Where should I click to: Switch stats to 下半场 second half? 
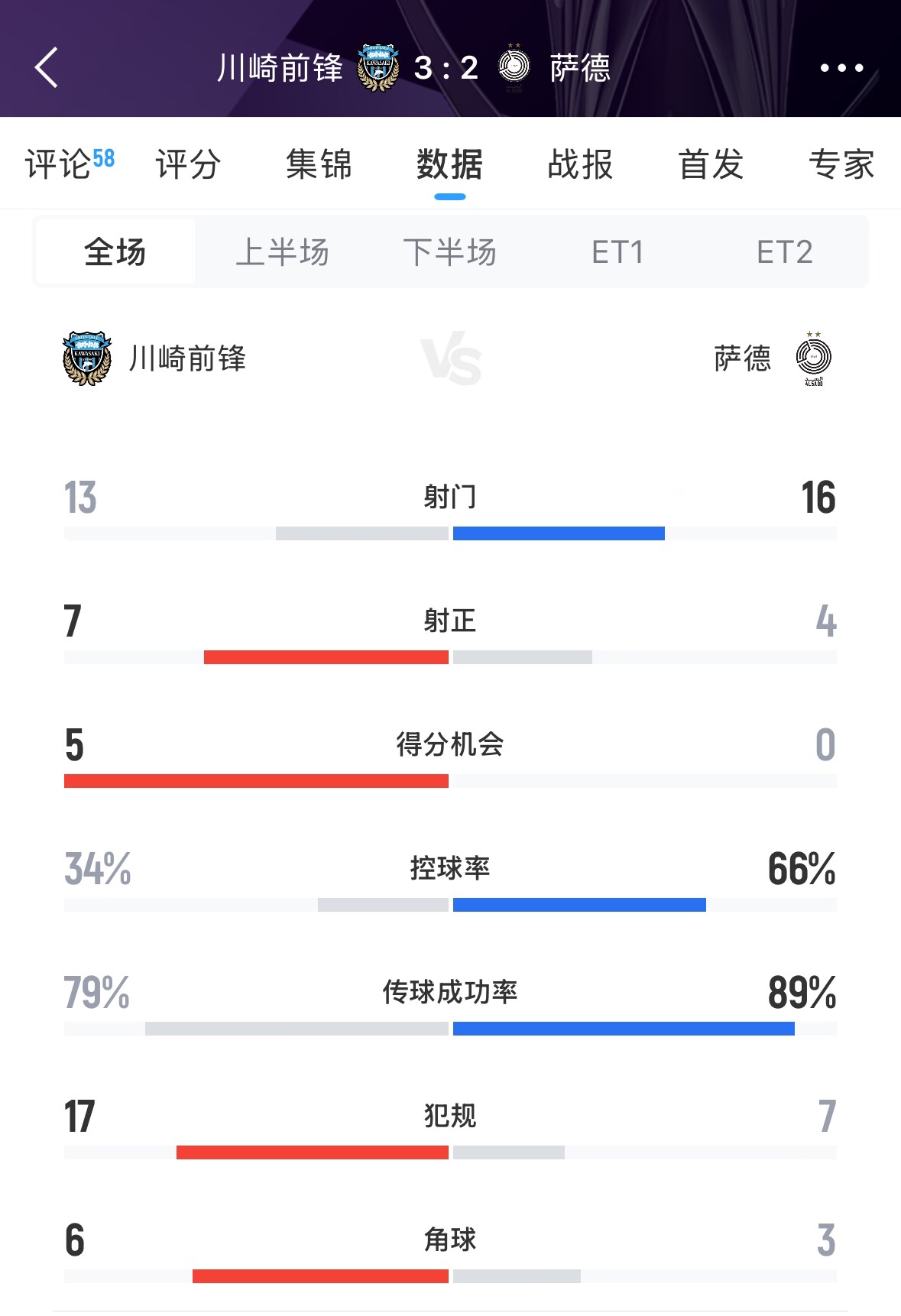(449, 252)
